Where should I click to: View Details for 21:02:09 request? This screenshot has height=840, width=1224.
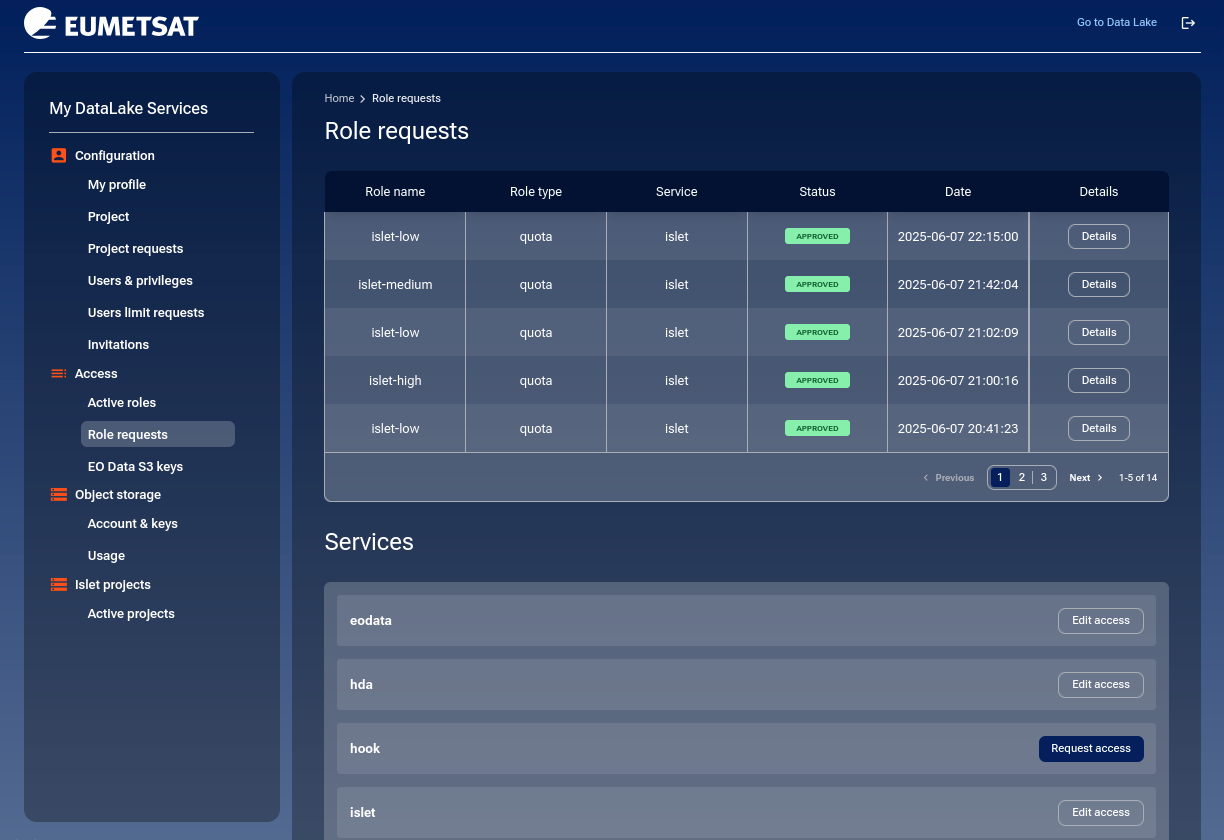pos(1099,333)
